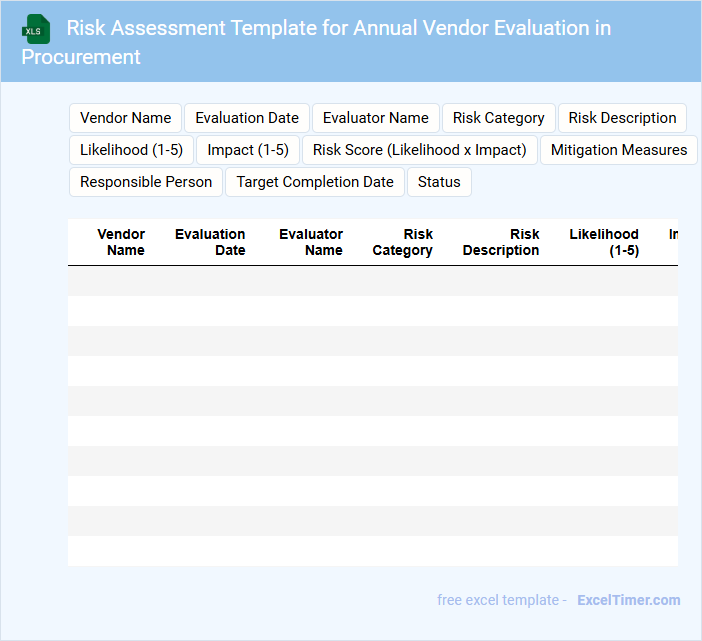Click the Evaluator Name column header
Image resolution: width=702 pixels, height=641 pixels.
(311, 242)
